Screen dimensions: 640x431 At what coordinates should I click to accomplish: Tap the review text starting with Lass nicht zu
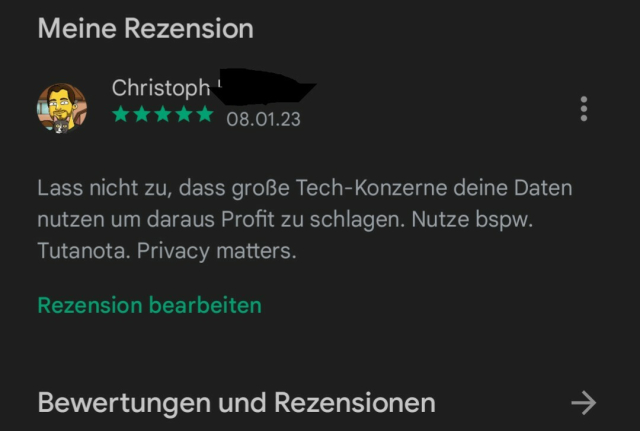point(305,219)
